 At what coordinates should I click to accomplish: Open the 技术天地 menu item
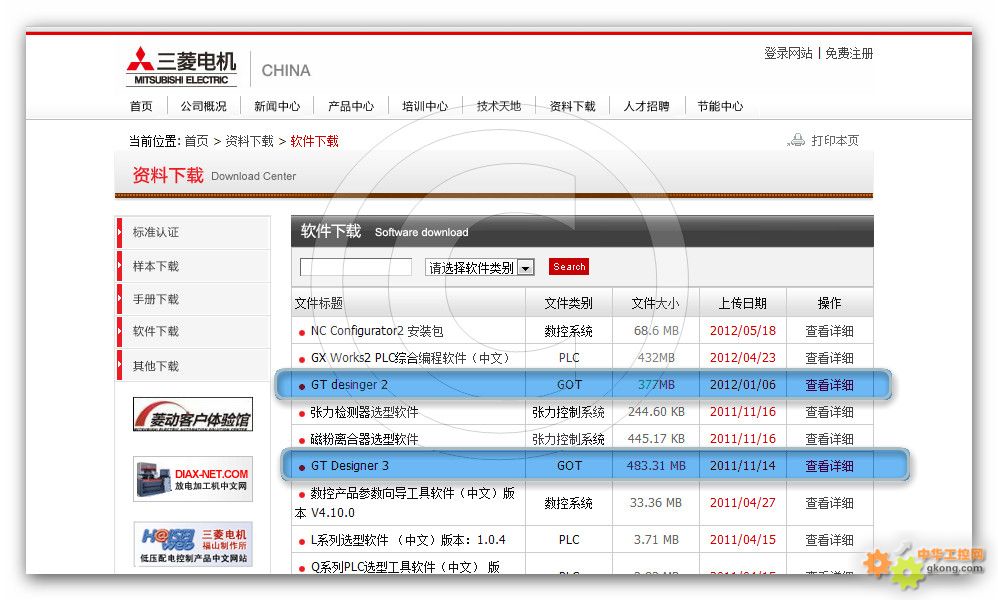coord(499,106)
